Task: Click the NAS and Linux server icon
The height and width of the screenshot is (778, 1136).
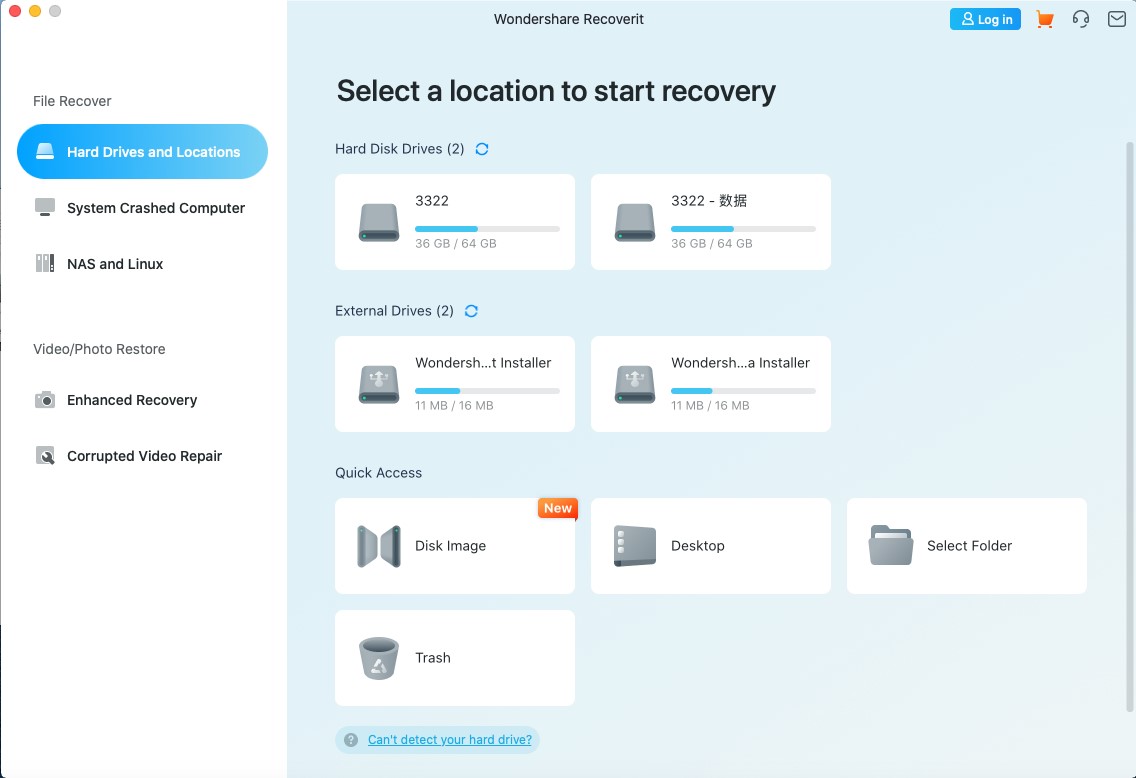Action: coord(45,264)
